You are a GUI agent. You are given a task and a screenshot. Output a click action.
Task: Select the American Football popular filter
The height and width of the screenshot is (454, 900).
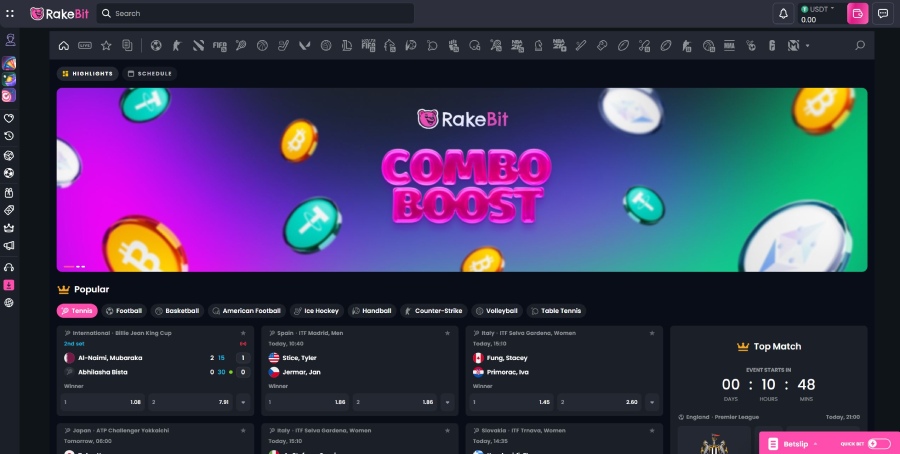click(247, 311)
